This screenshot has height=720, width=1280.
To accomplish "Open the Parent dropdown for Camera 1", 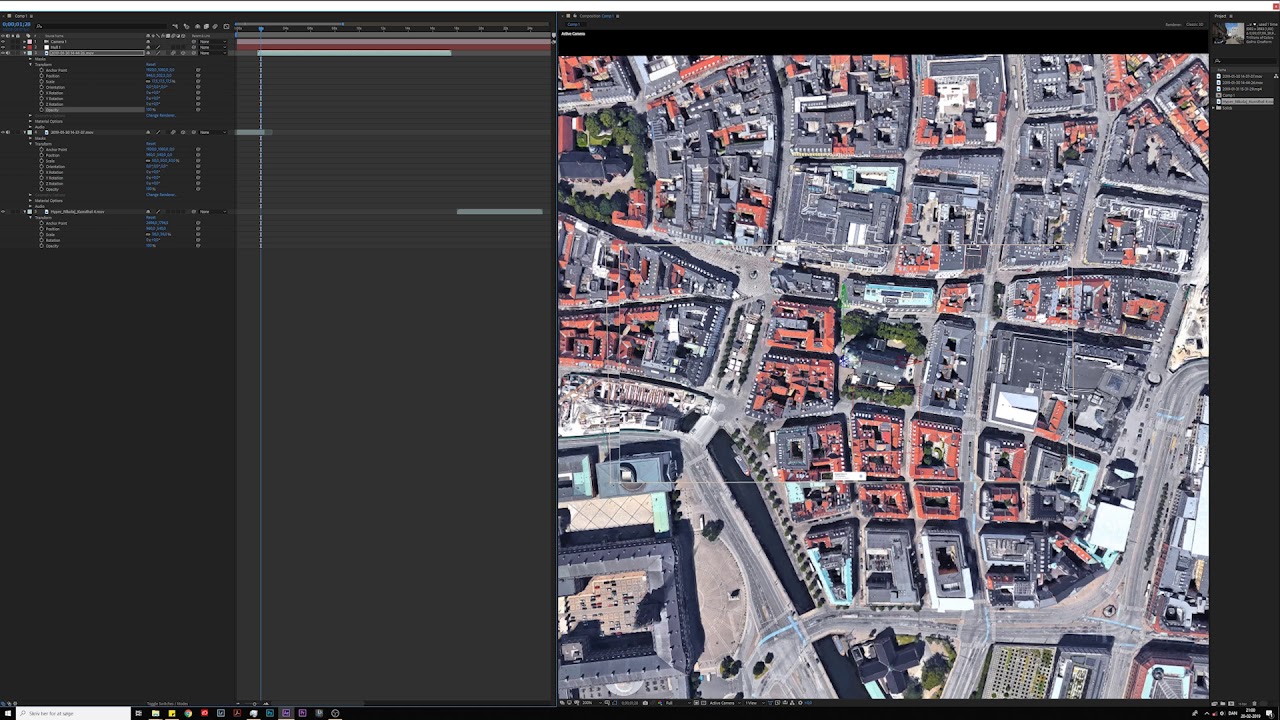I will (212, 42).
